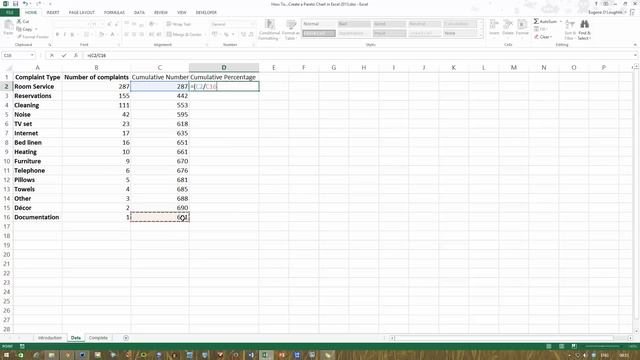
Task: Click the Clear eraser command
Action: coord(543,37)
